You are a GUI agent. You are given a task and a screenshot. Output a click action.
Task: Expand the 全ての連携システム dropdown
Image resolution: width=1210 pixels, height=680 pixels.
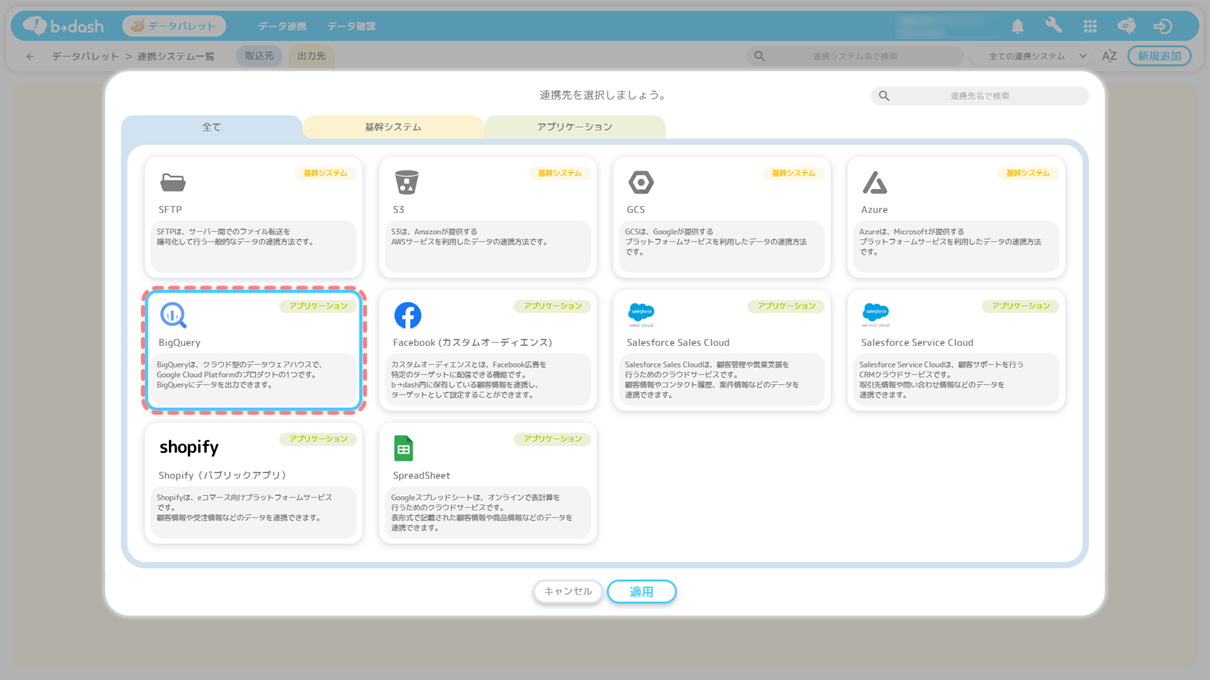[x=1033, y=56]
